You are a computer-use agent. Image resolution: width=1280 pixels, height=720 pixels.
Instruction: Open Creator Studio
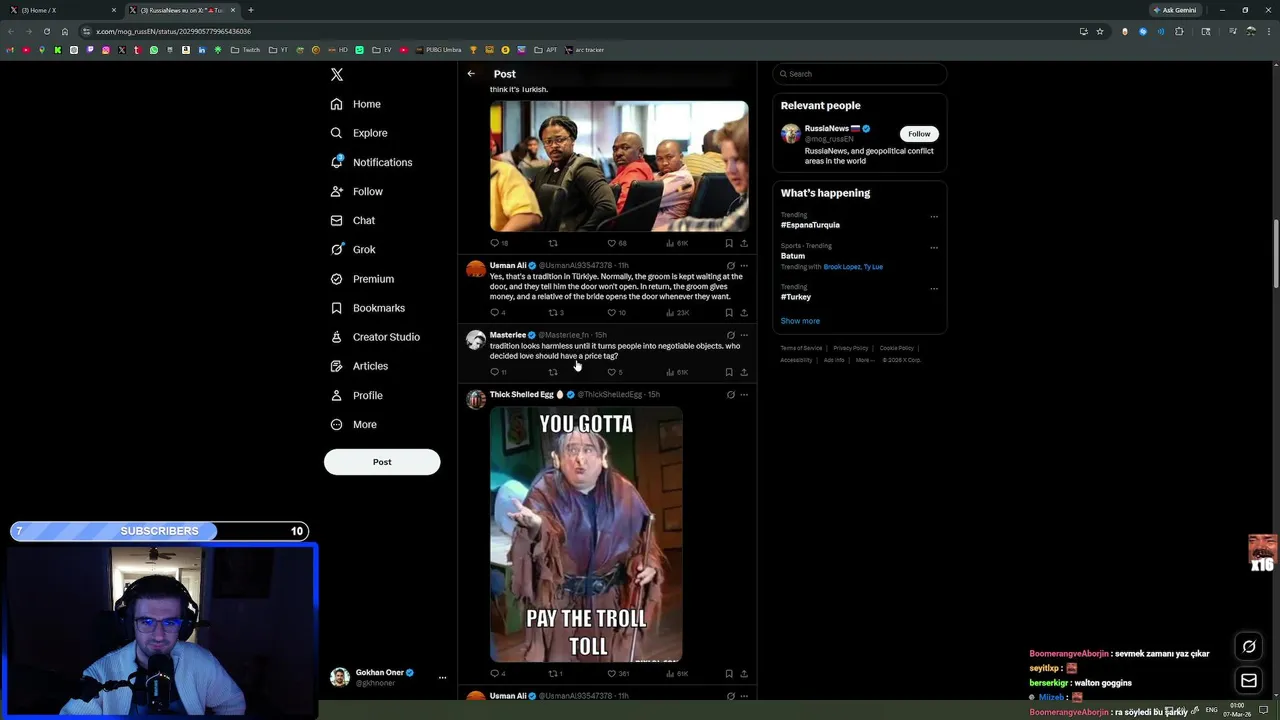click(x=375, y=337)
